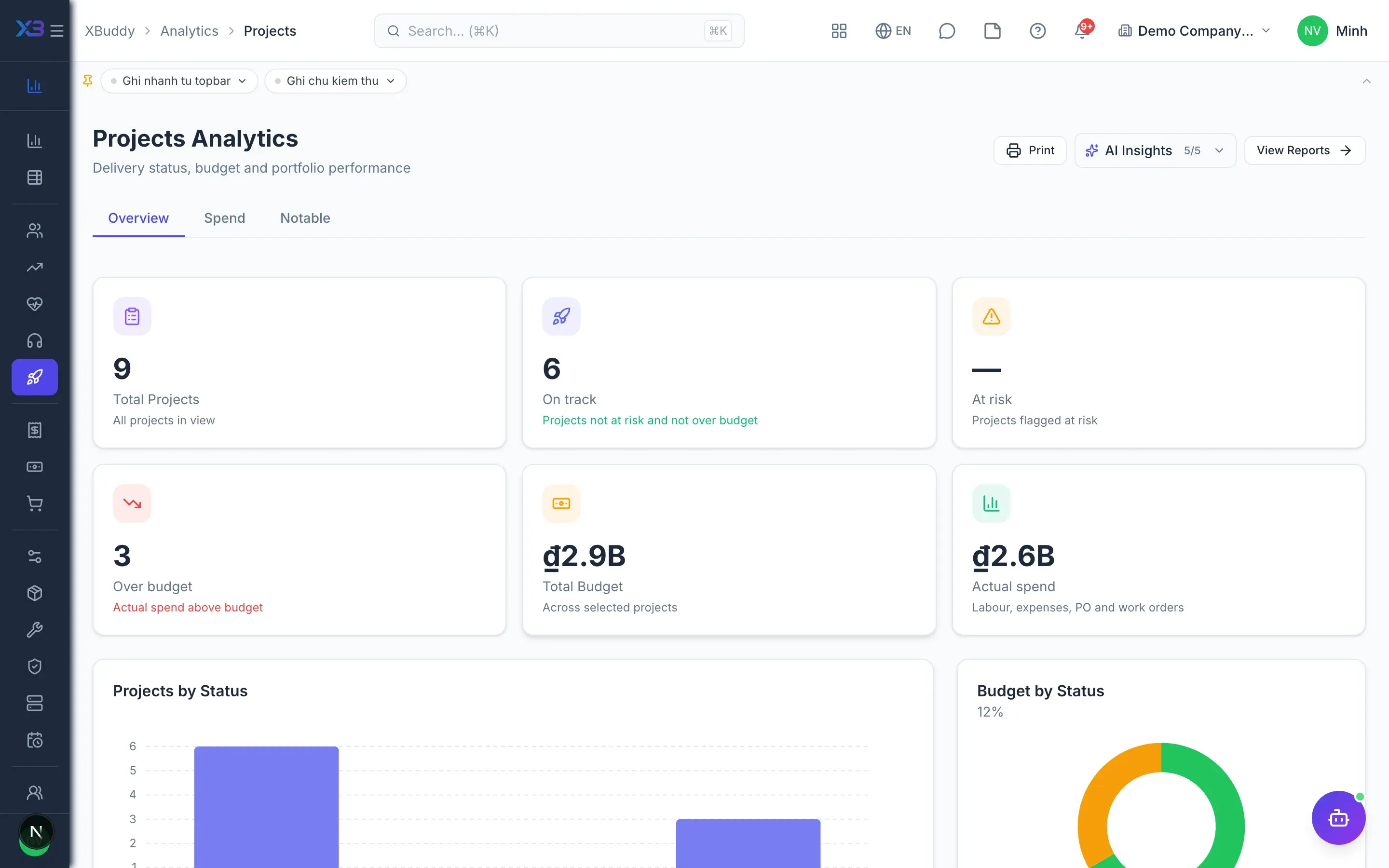
Task: Click the Print button
Action: (x=1030, y=150)
